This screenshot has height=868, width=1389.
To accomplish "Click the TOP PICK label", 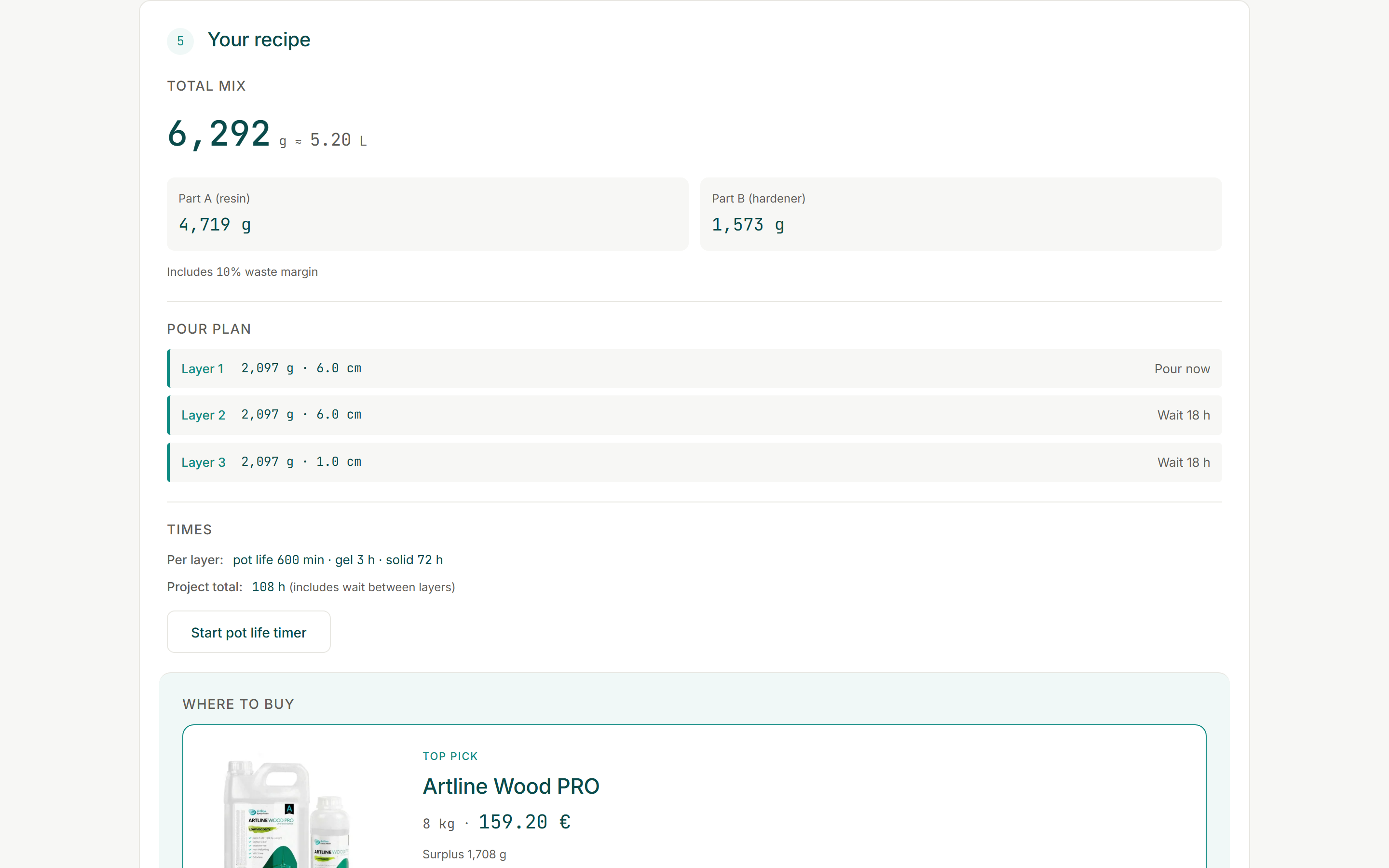I will [x=450, y=756].
